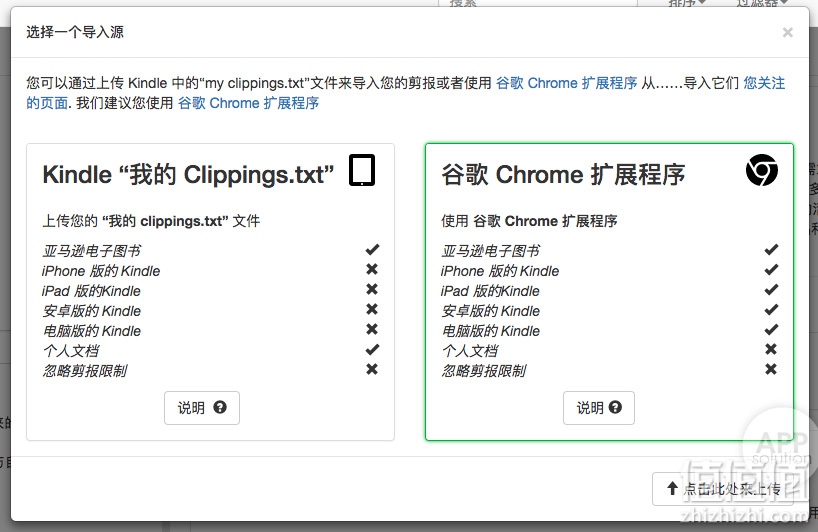Click the 点击此处来上传 upload button
Image resolution: width=818 pixels, height=532 pixels.
723,489
